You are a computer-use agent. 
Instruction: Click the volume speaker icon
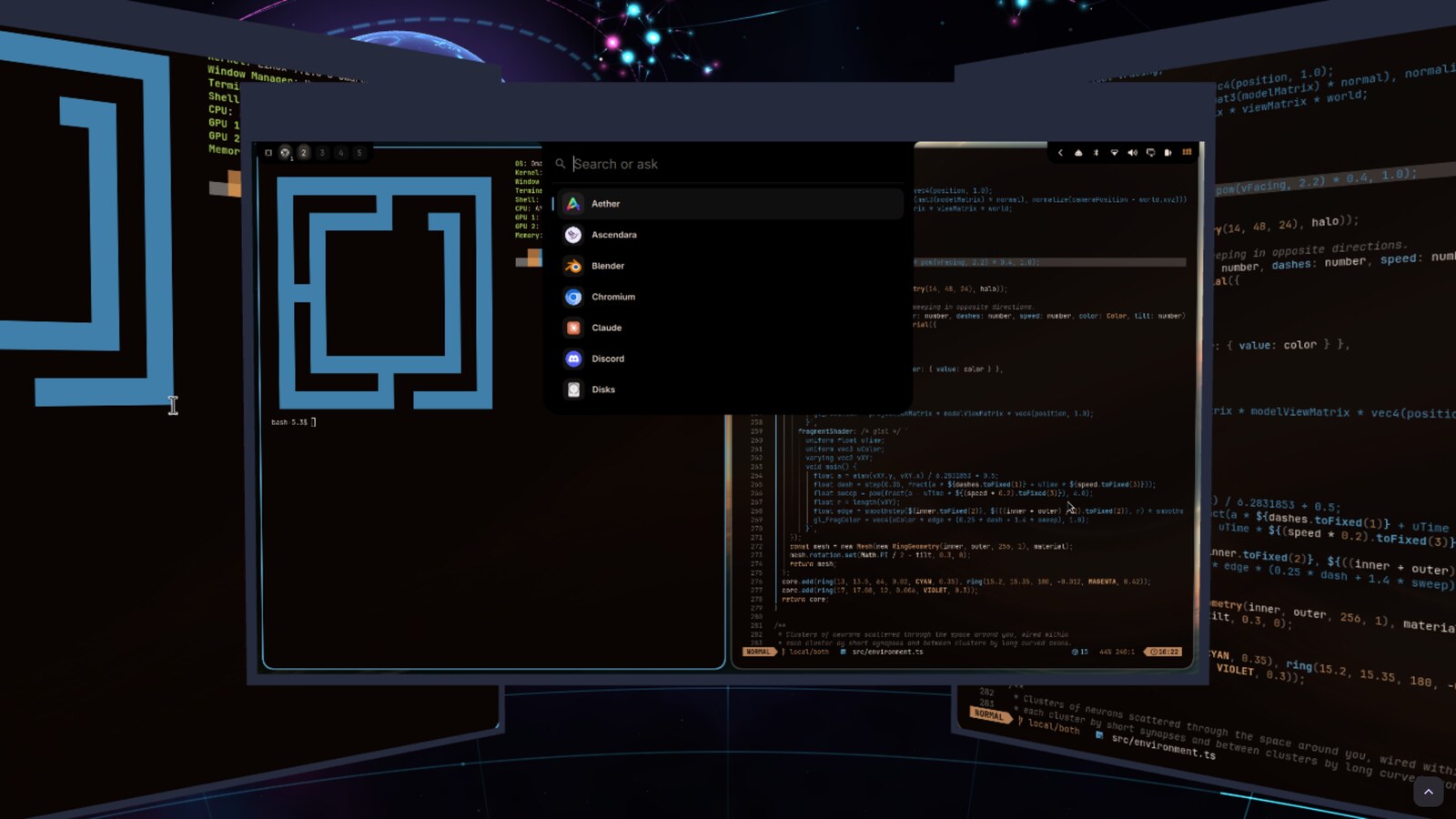[x=1132, y=153]
